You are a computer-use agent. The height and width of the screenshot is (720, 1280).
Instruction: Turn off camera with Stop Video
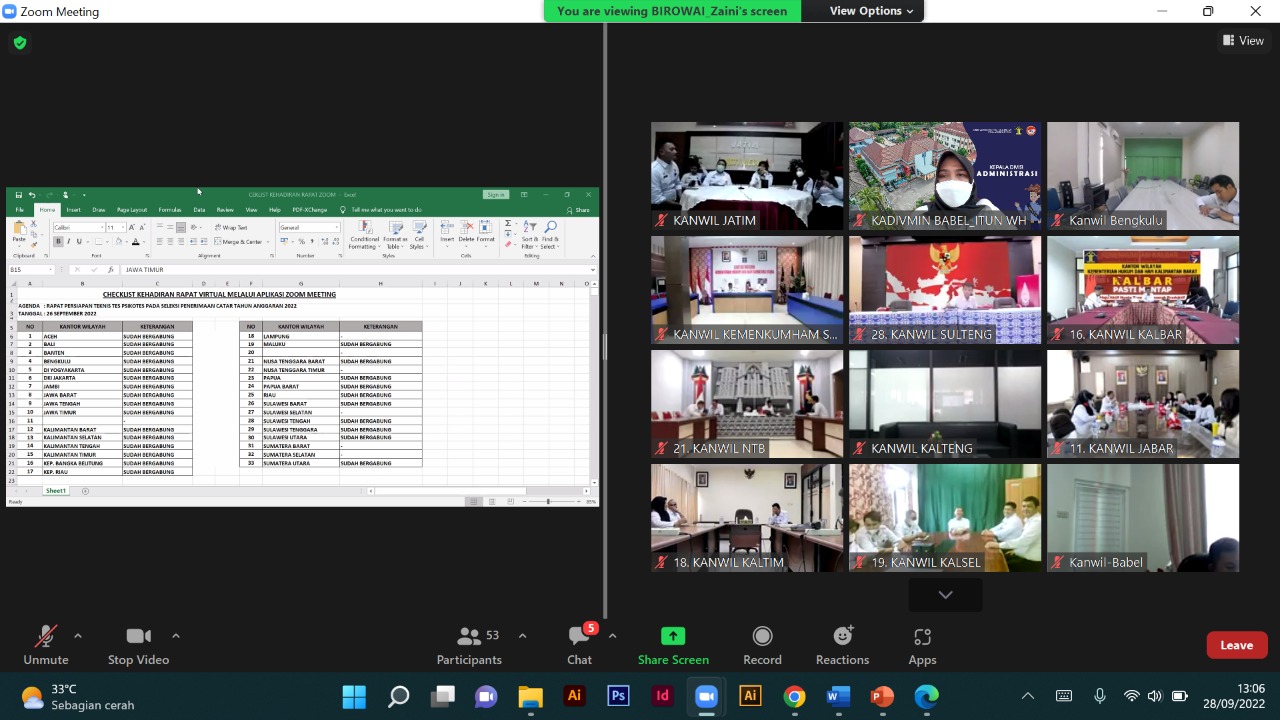coord(138,645)
